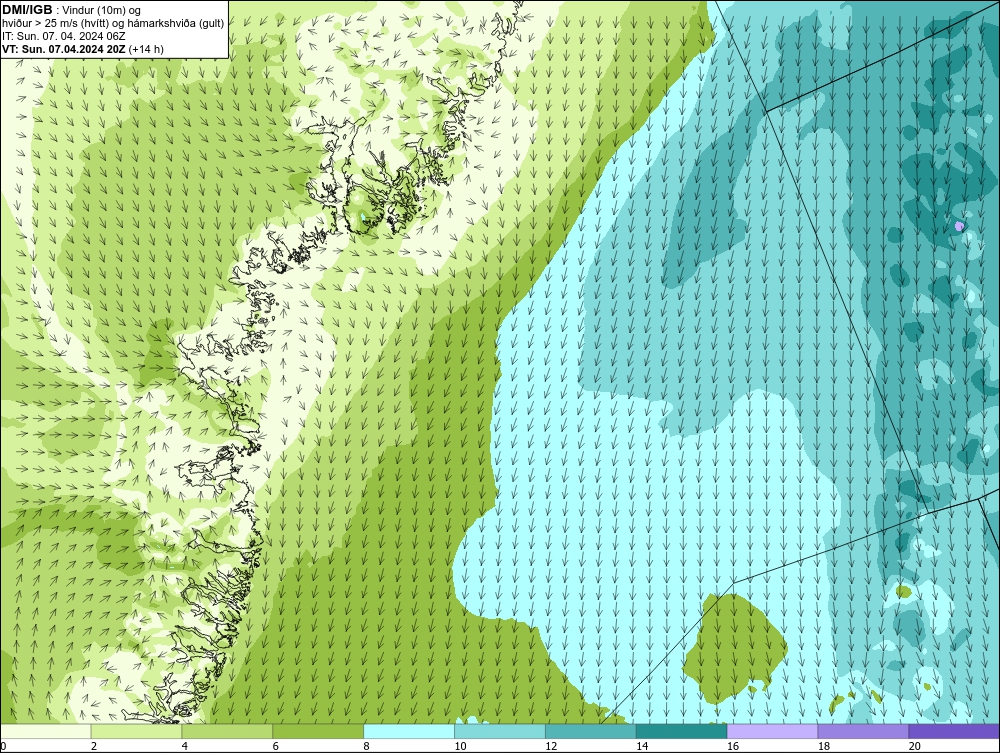Click the '(+14 h)' forecast offset text
The image size is (1000, 753).
pos(146,49)
